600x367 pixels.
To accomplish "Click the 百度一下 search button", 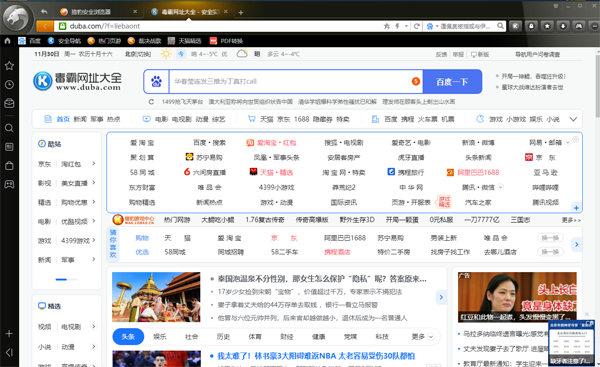I will pos(452,82).
